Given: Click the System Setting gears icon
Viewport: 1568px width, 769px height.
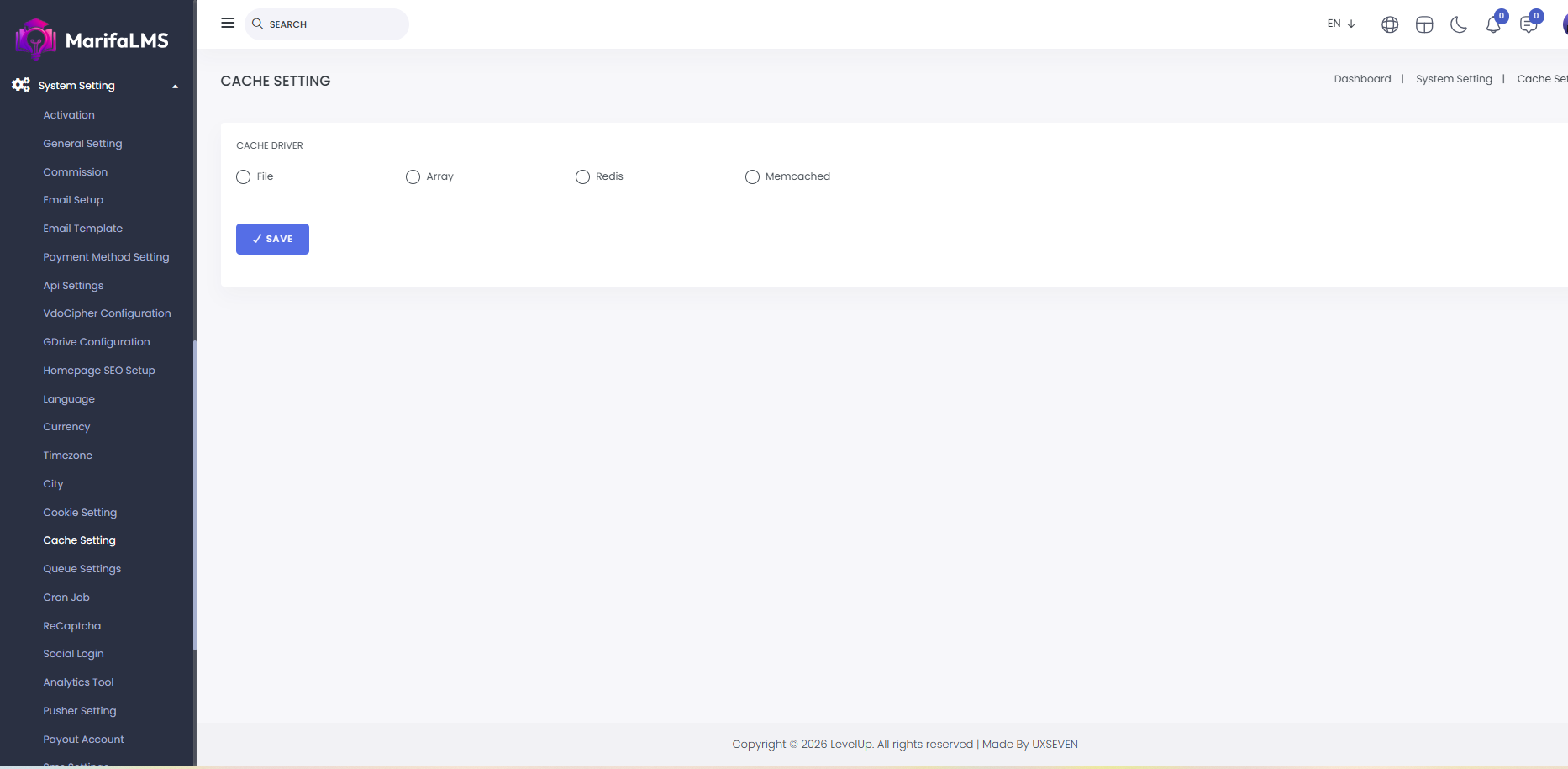Looking at the screenshot, I should pyautogui.click(x=21, y=85).
